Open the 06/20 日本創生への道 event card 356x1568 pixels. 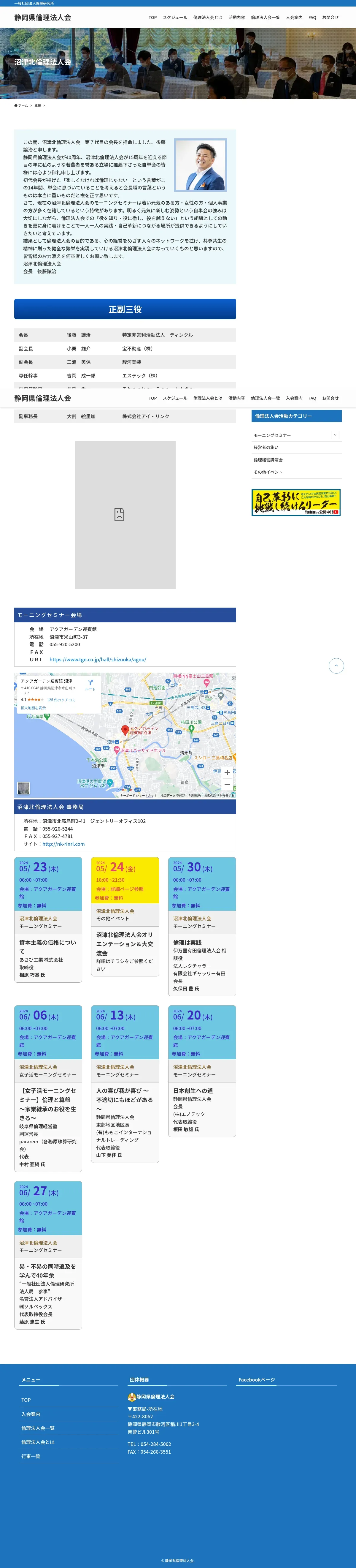click(x=202, y=1071)
